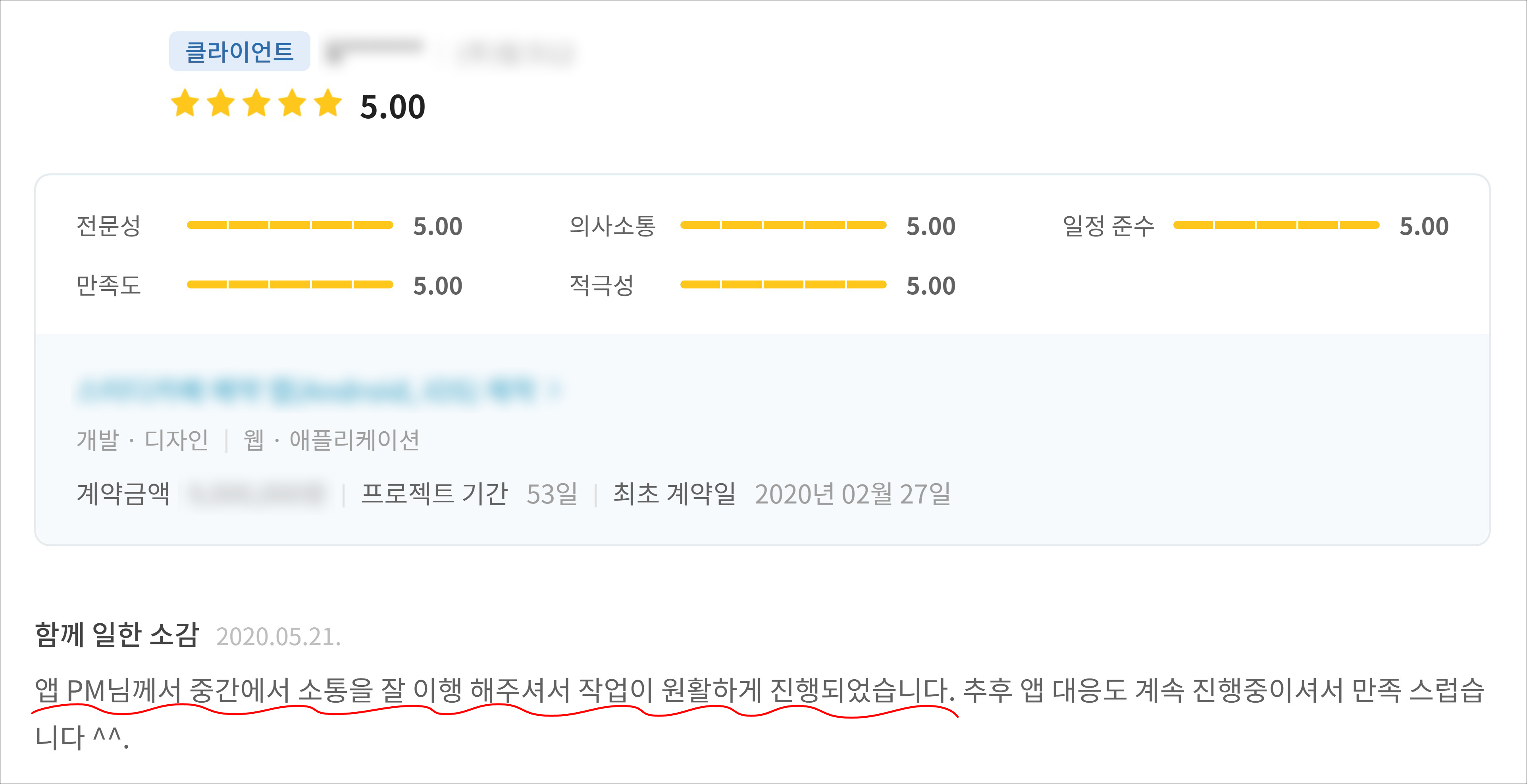
Task: Click the 일정 준수 rating bar
Action: (1276, 225)
